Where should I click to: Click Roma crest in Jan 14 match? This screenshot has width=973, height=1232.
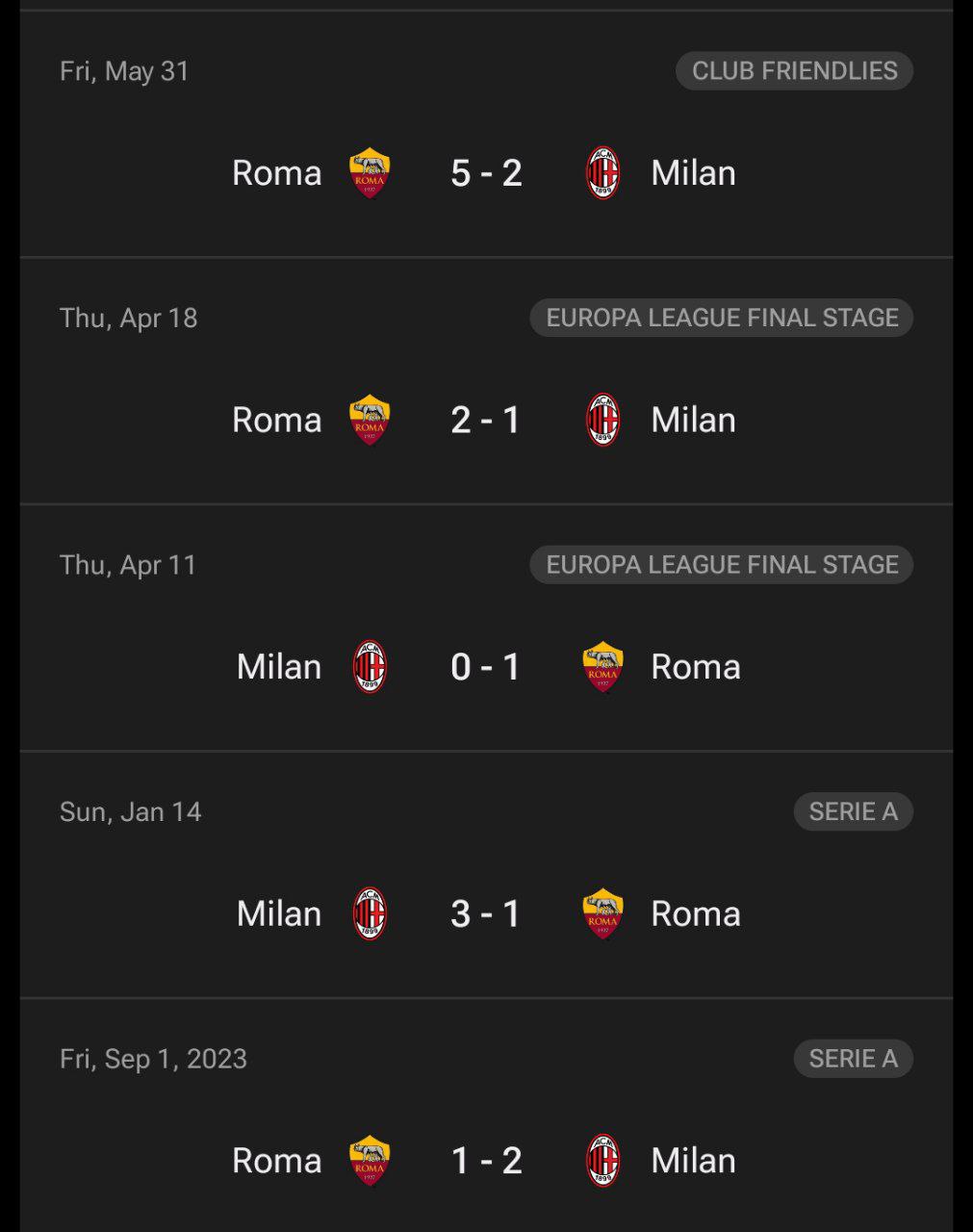(603, 914)
